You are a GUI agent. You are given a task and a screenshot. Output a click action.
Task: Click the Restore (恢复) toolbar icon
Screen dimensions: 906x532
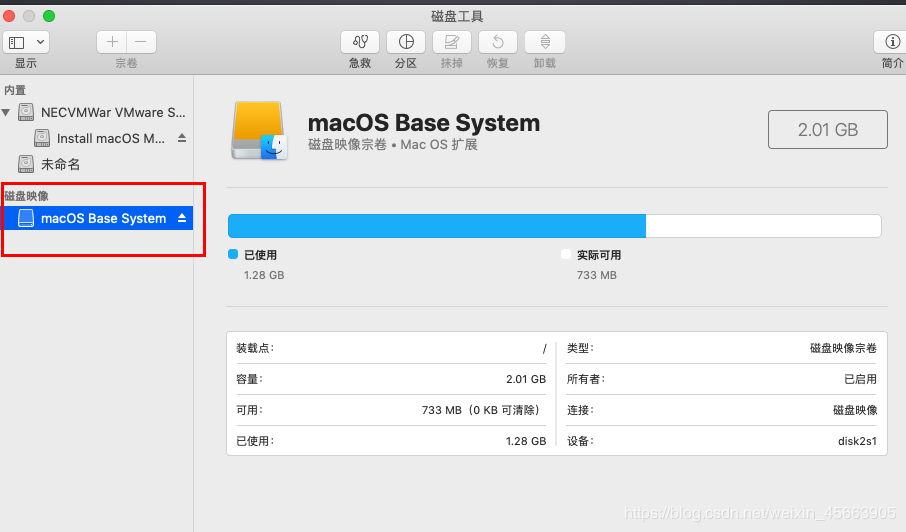[x=498, y=42]
